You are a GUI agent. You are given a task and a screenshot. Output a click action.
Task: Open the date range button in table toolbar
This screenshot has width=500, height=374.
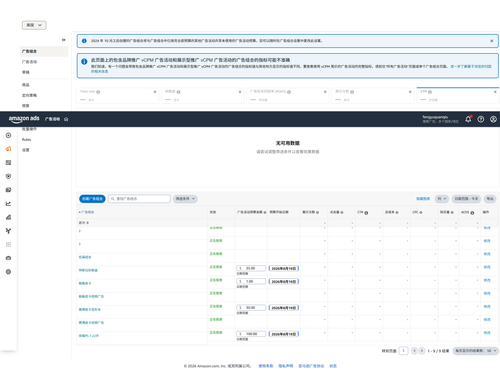tap(467, 199)
